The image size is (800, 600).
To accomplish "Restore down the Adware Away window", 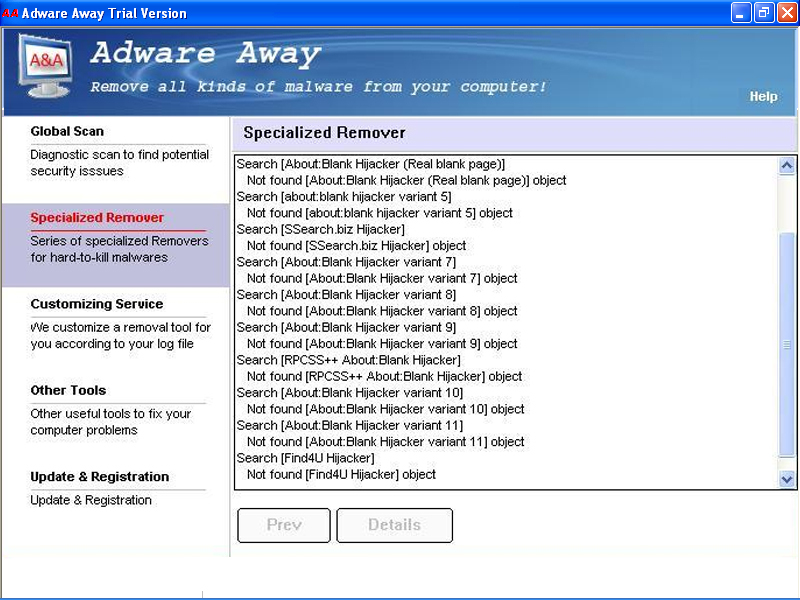I will [x=764, y=13].
